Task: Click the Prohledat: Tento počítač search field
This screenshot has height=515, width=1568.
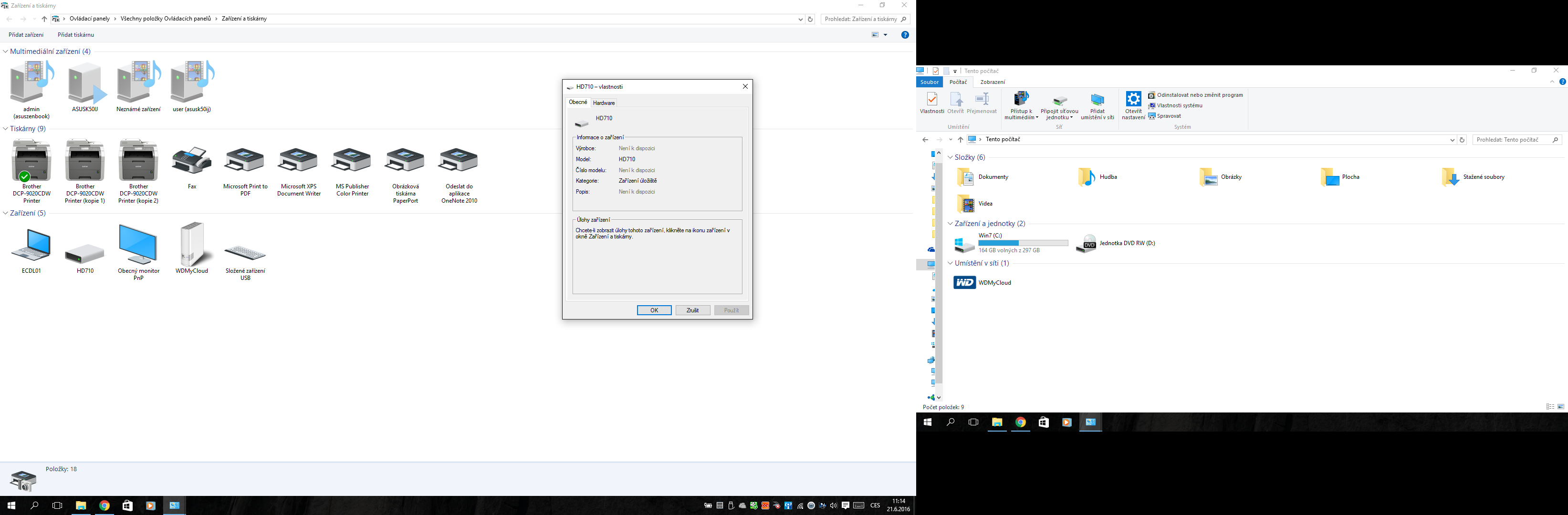Action: coord(1512,140)
